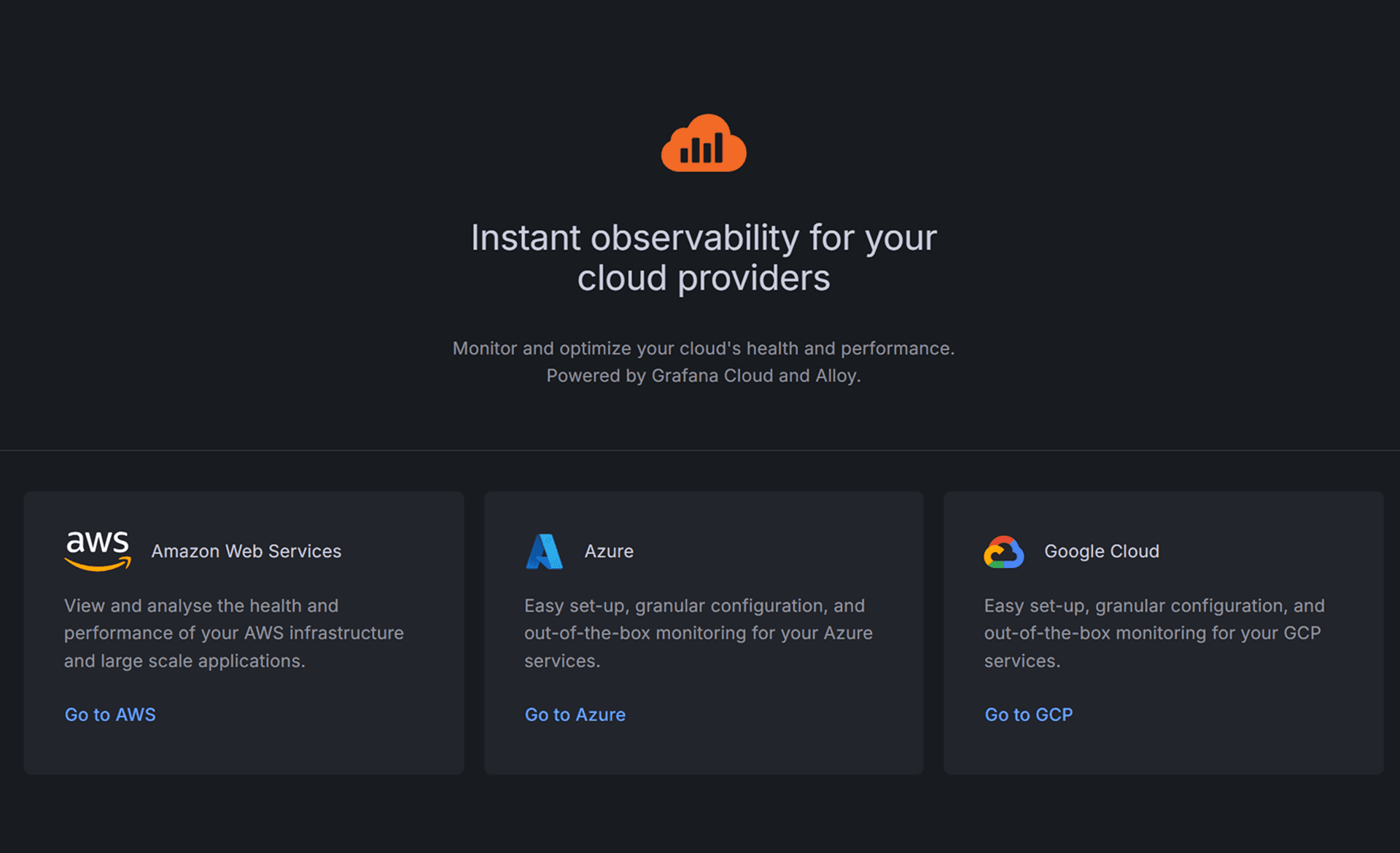Click the AWS infrastructure description text
This screenshot has height=853, width=1400.
point(234,633)
